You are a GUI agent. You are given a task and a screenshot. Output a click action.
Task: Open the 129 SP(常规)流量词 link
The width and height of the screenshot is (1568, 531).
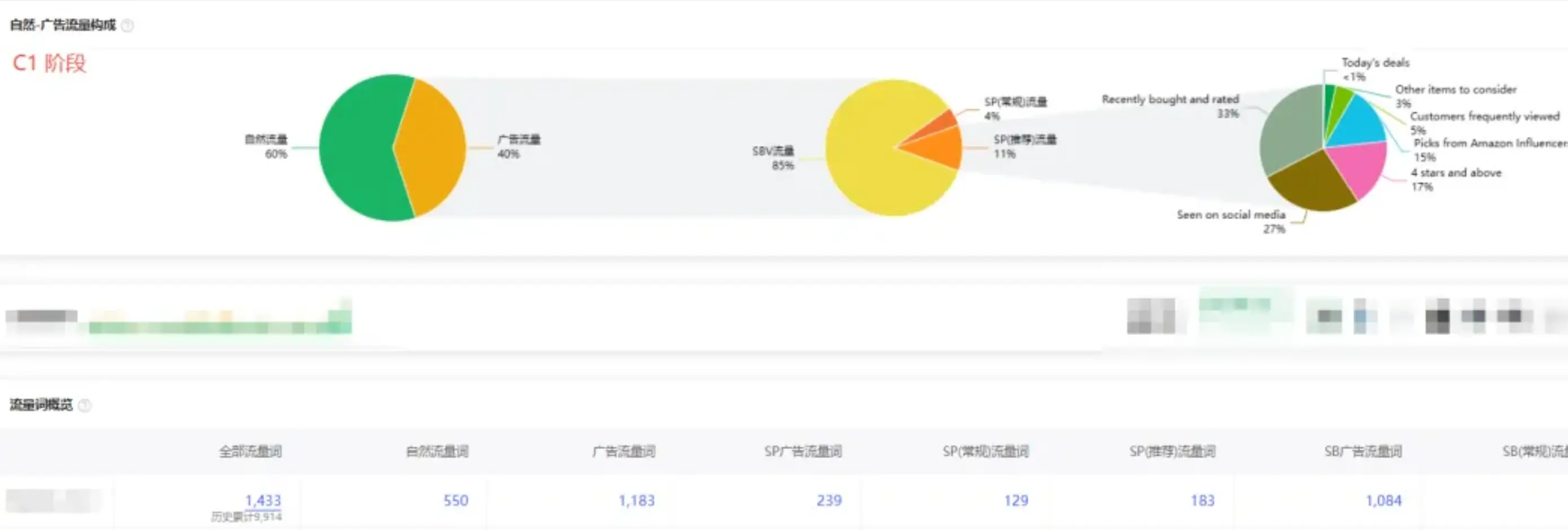pos(1016,500)
